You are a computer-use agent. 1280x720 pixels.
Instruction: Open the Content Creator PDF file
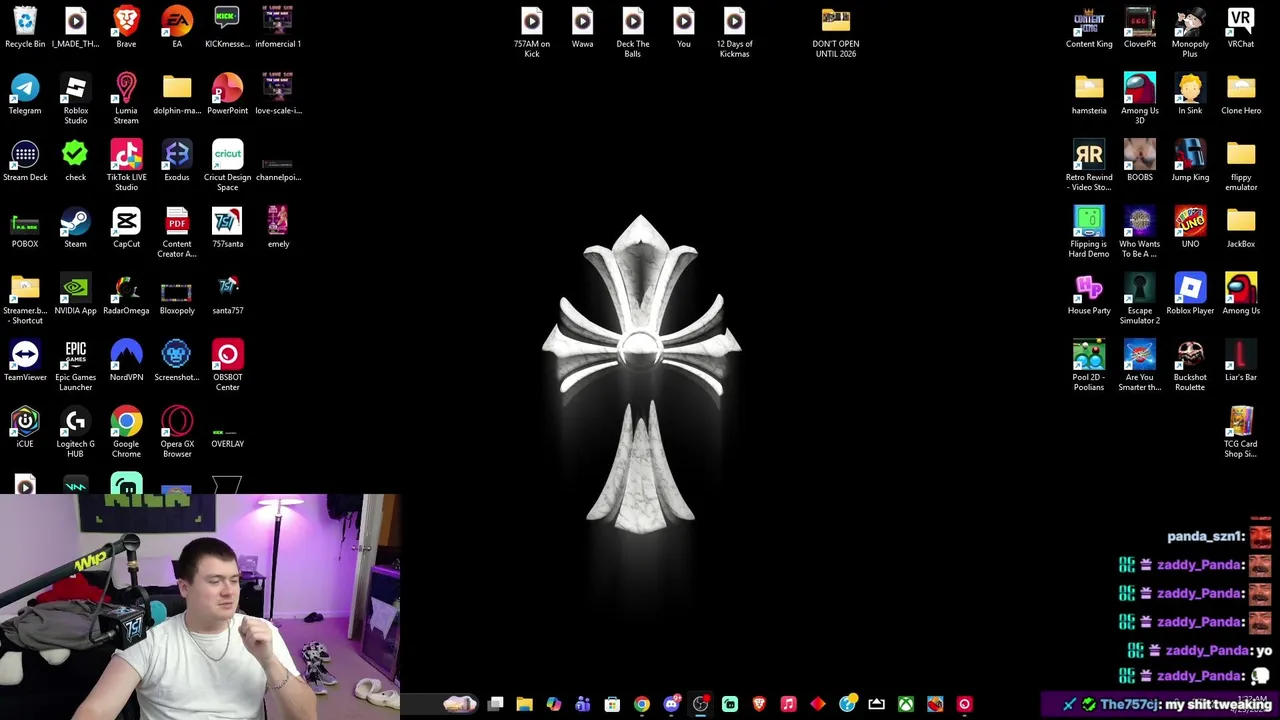177,233
